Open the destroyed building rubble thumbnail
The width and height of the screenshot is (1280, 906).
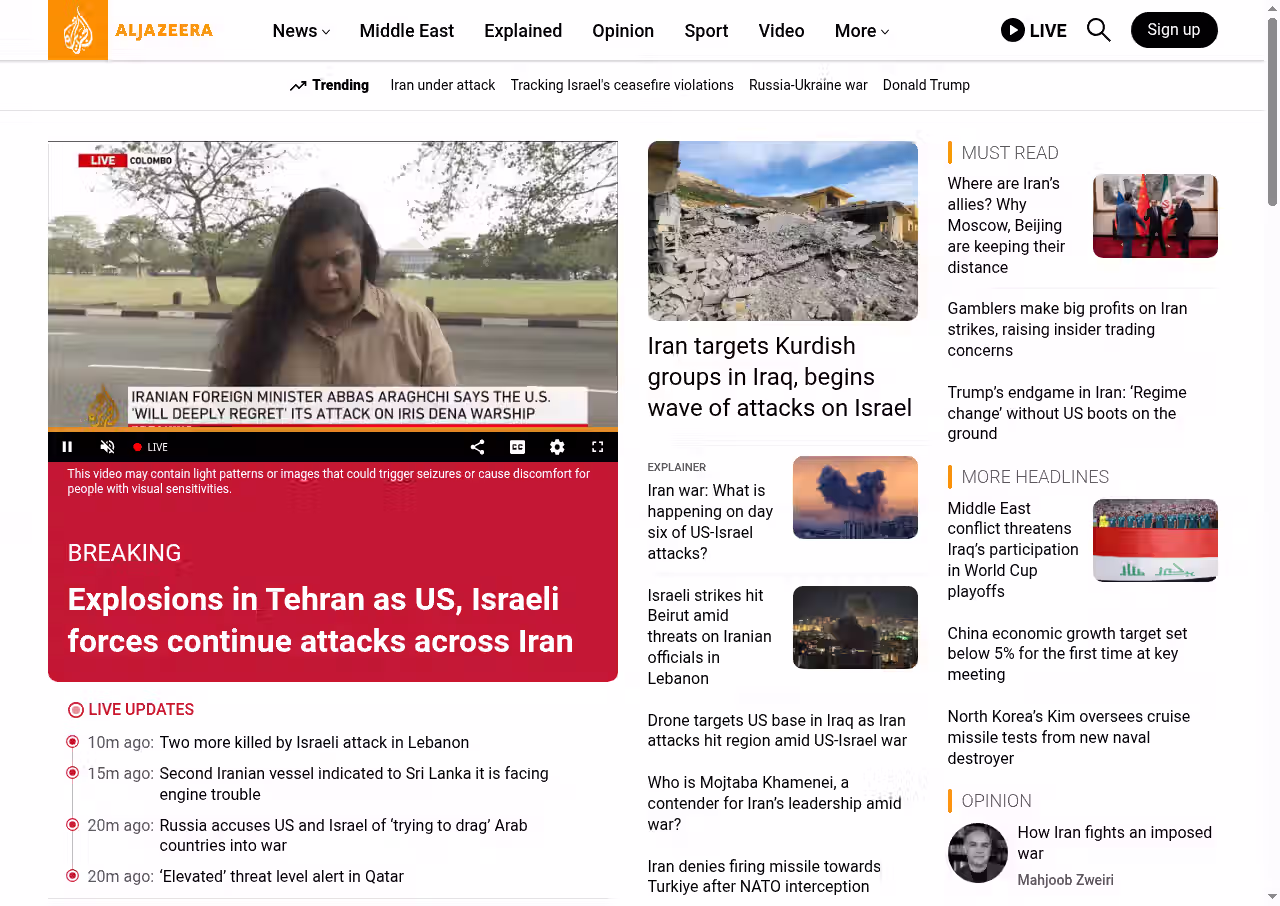click(x=782, y=231)
